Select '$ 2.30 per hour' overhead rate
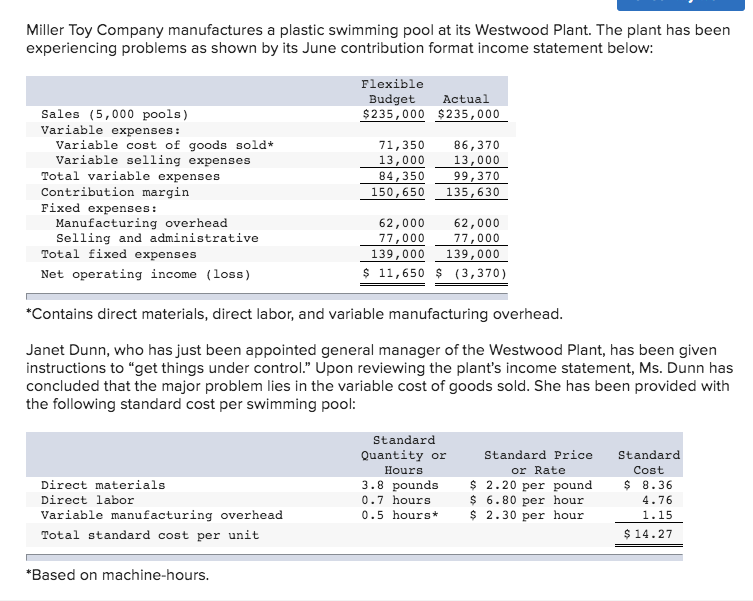The width and height of the screenshot is (753, 601). point(527,515)
